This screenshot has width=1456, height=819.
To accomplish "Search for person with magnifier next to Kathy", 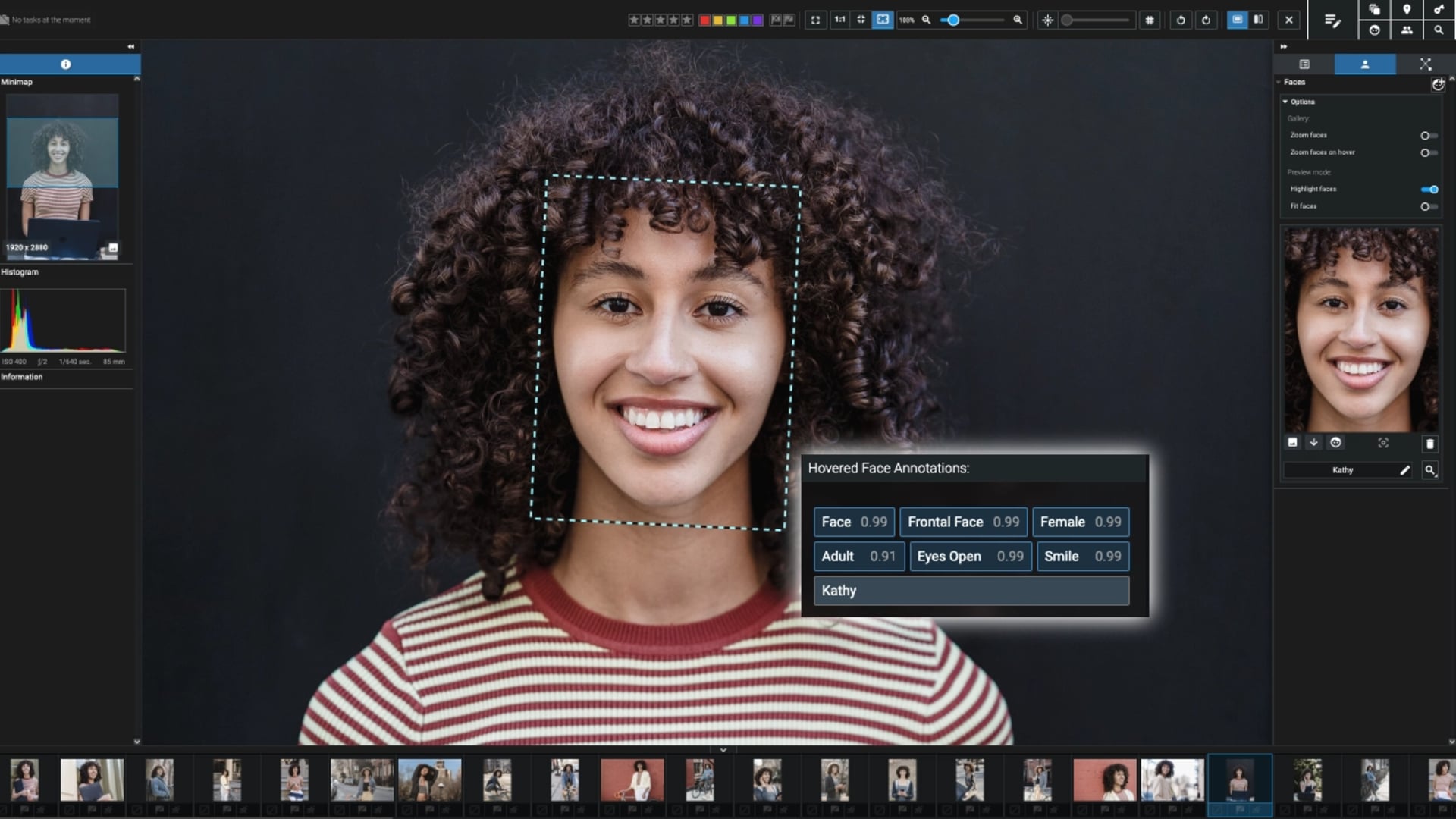I will pyautogui.click(x=1430, y=470).
